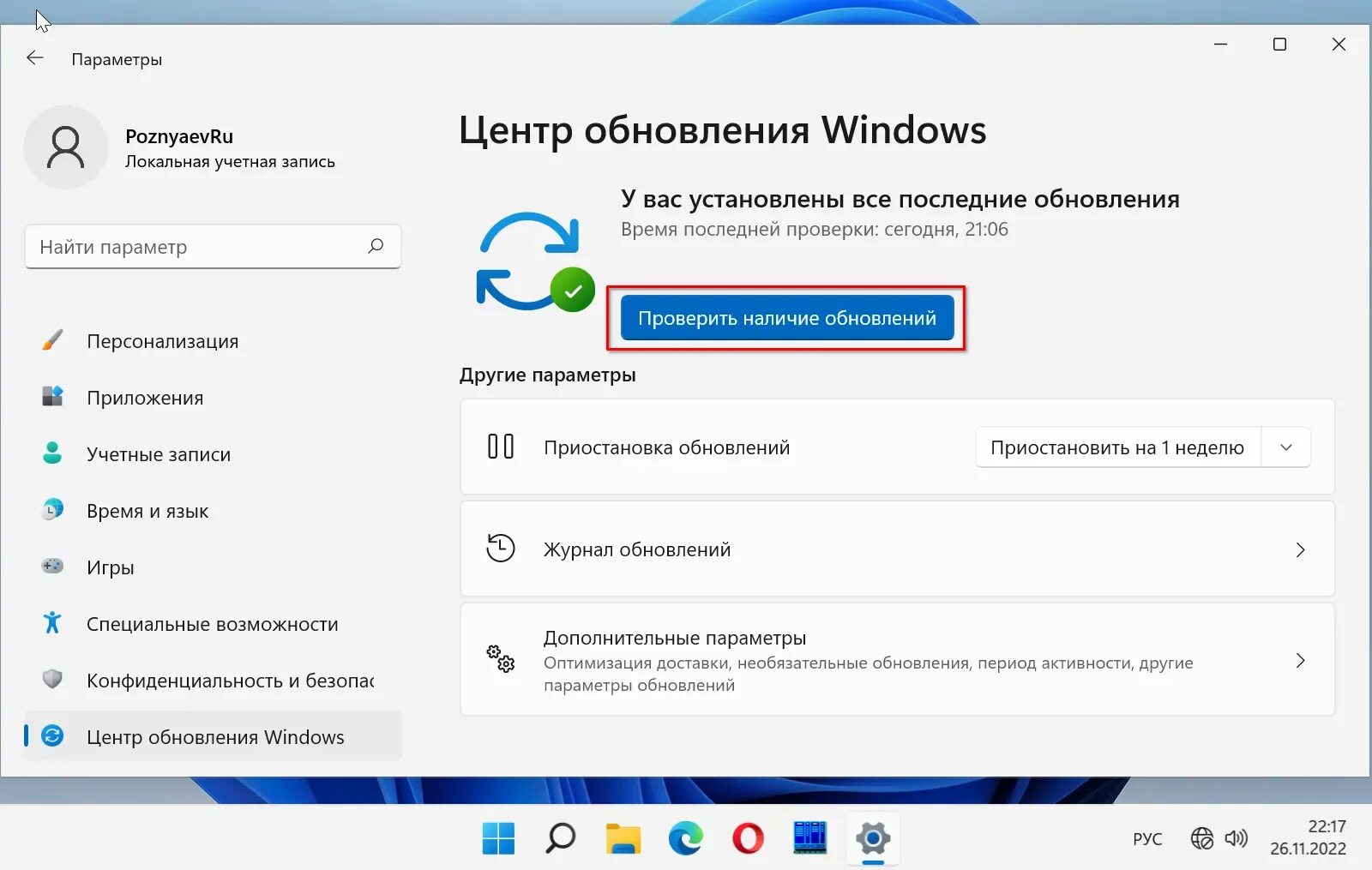This screenshot has height=870, width=1372.
Task: Expand Дополнительные параметры via chevron
Action: 1300,660
